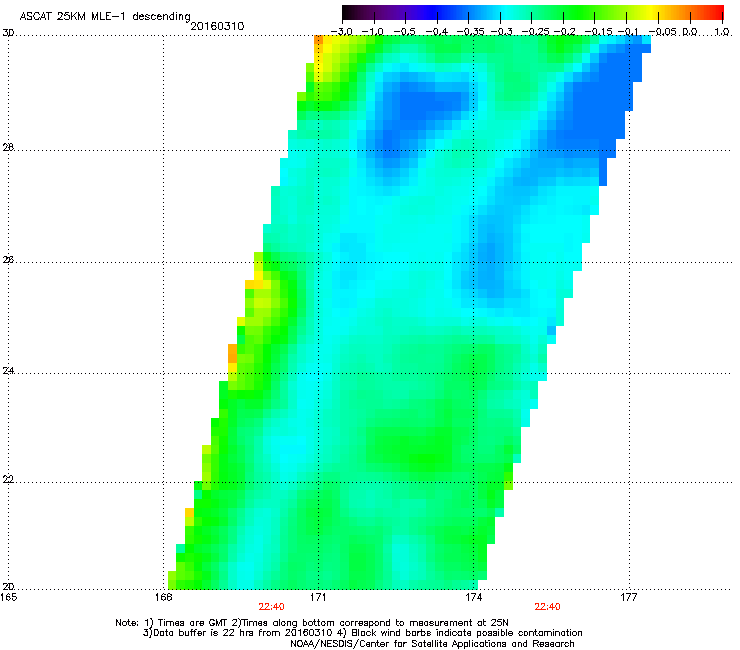Click the black end of the color bar

[348, 13]
